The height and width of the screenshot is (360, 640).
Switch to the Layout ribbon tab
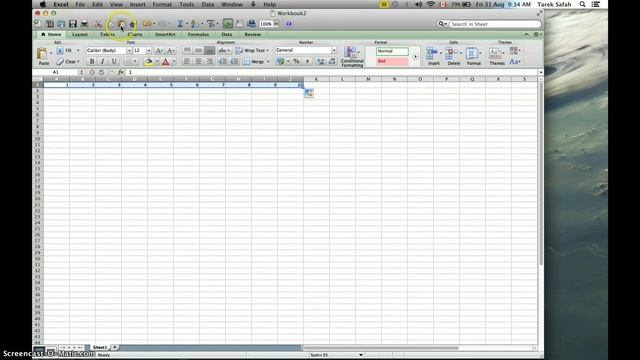tap(80, 35)
